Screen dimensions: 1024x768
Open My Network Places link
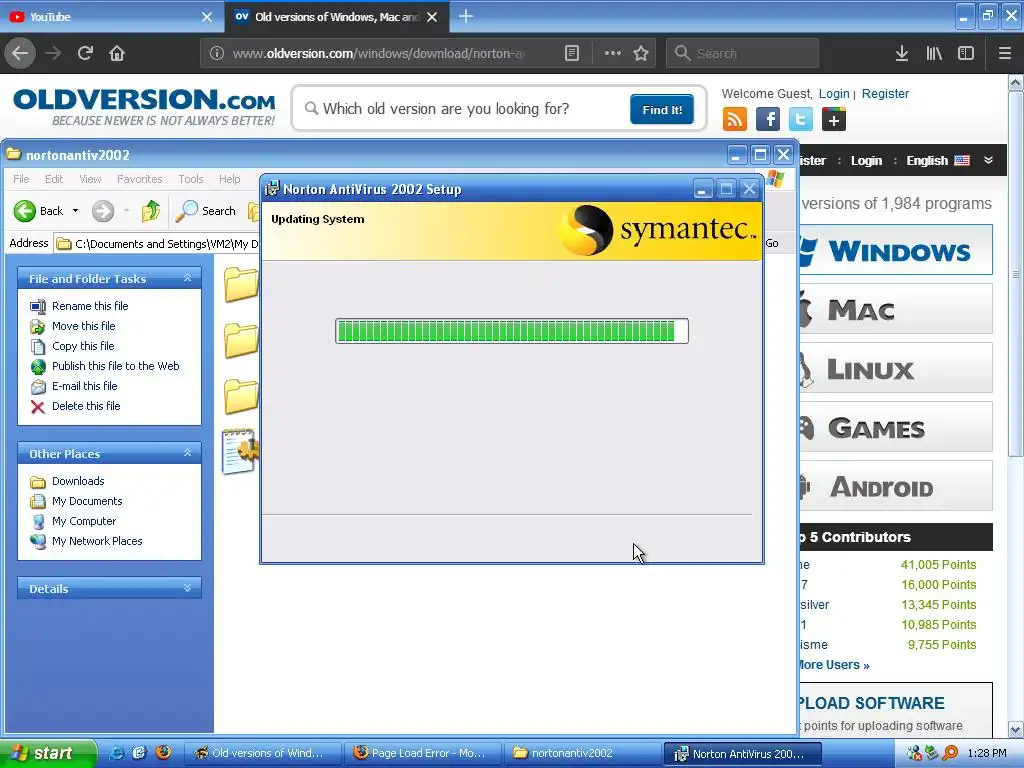97,541
